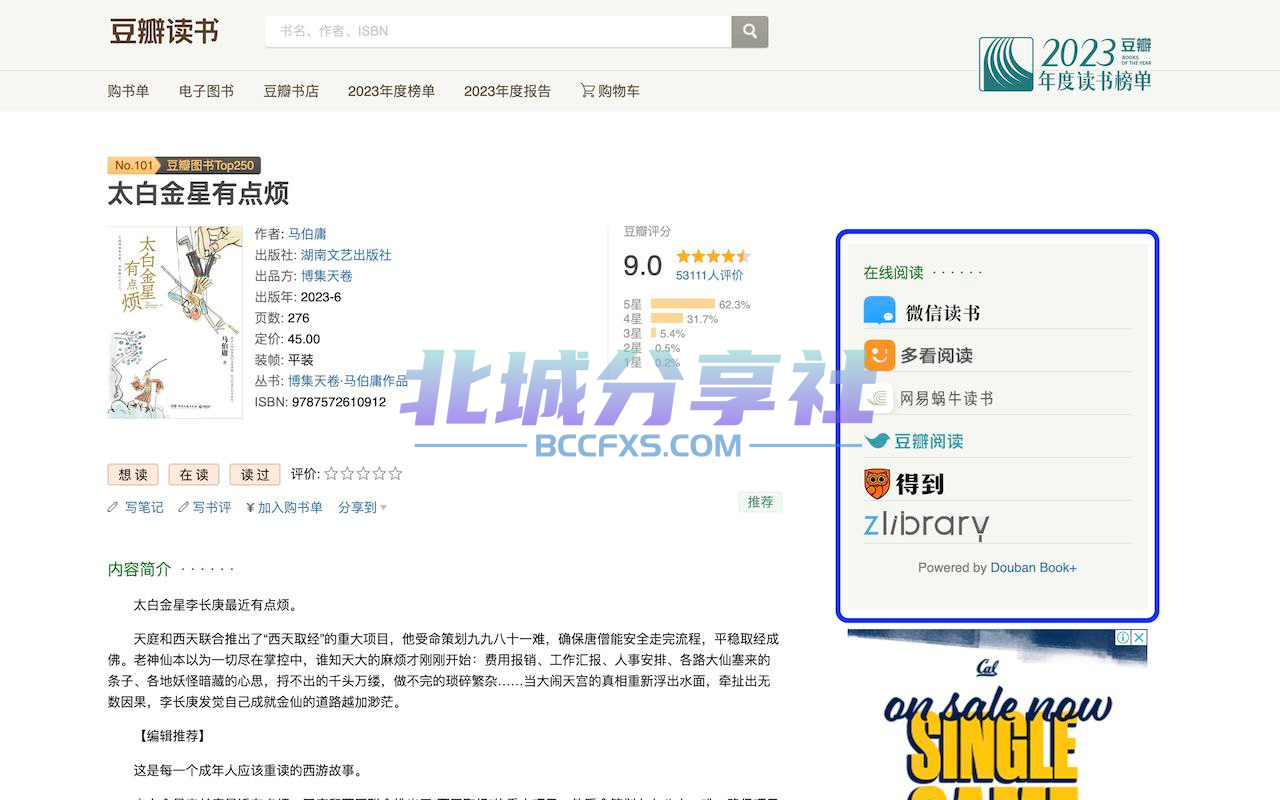Open the 豆瓣阅读 bird icon
Image resolution: width=1280 pixels, height=800 pixels.
coord(877,441)
